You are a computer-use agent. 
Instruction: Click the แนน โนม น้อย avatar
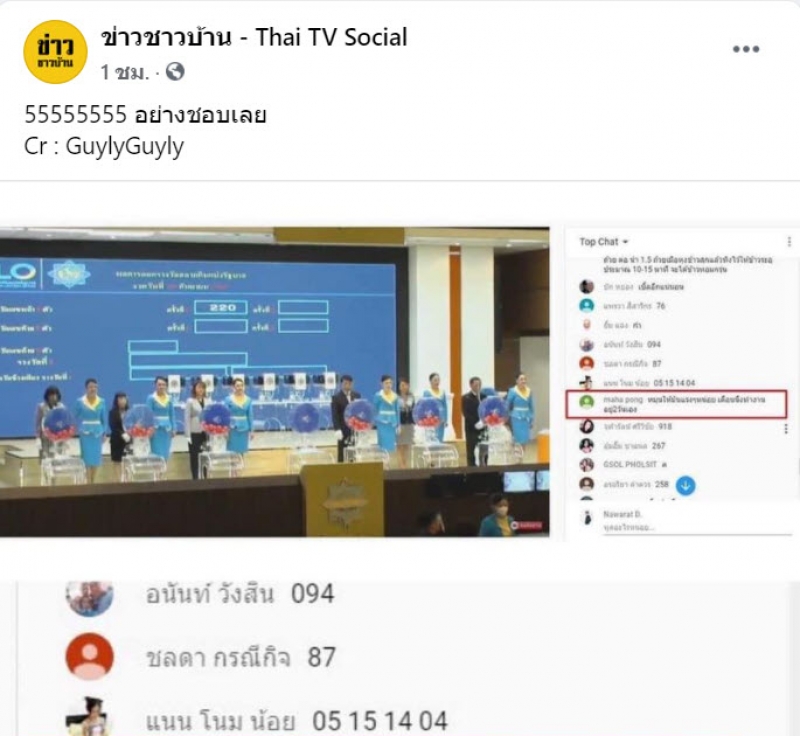click(87, 717)
